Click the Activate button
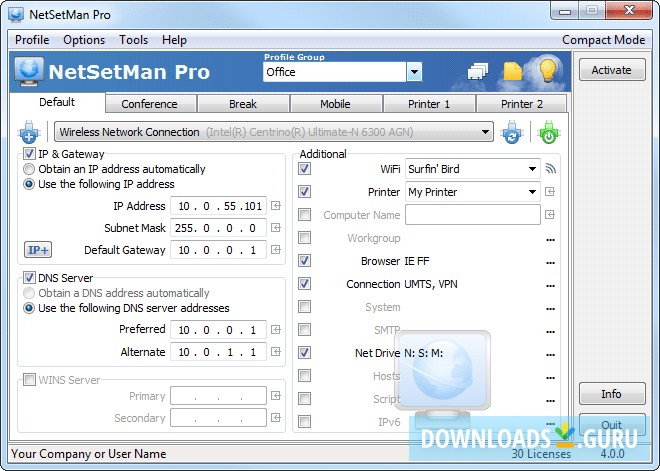The image size is (660, 471). point(612,70)
